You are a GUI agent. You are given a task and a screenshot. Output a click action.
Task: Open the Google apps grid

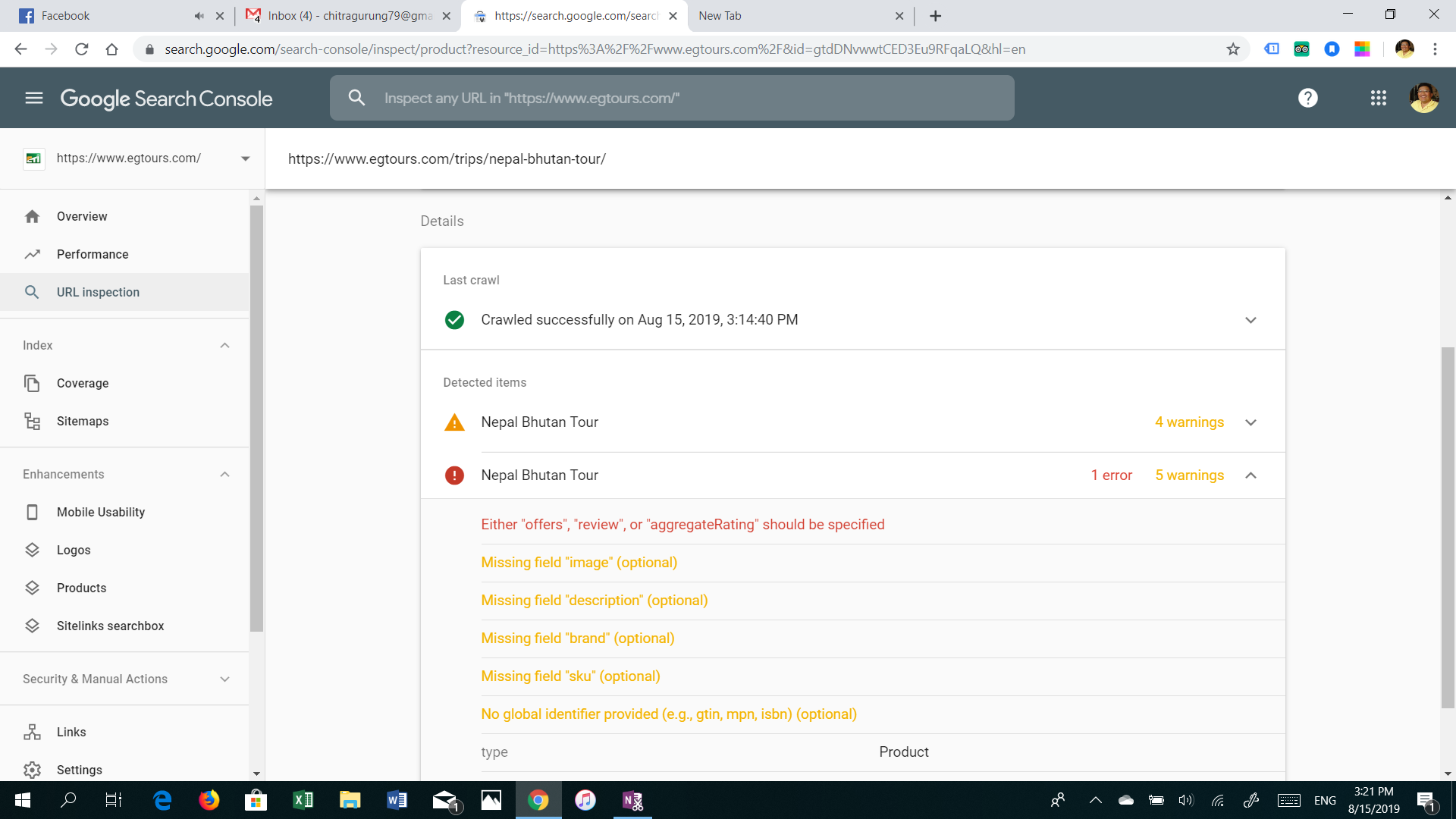pyautogui.click(x=1379, y=98)
